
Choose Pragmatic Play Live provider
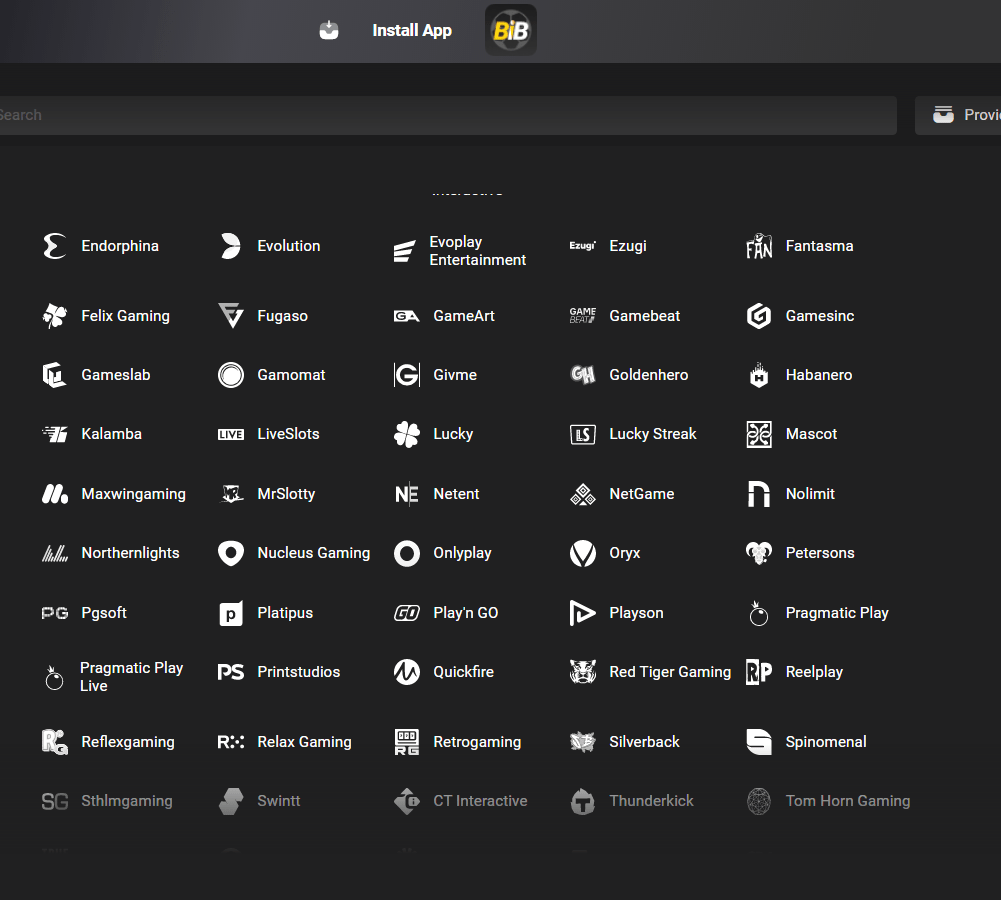coord(112,677)
